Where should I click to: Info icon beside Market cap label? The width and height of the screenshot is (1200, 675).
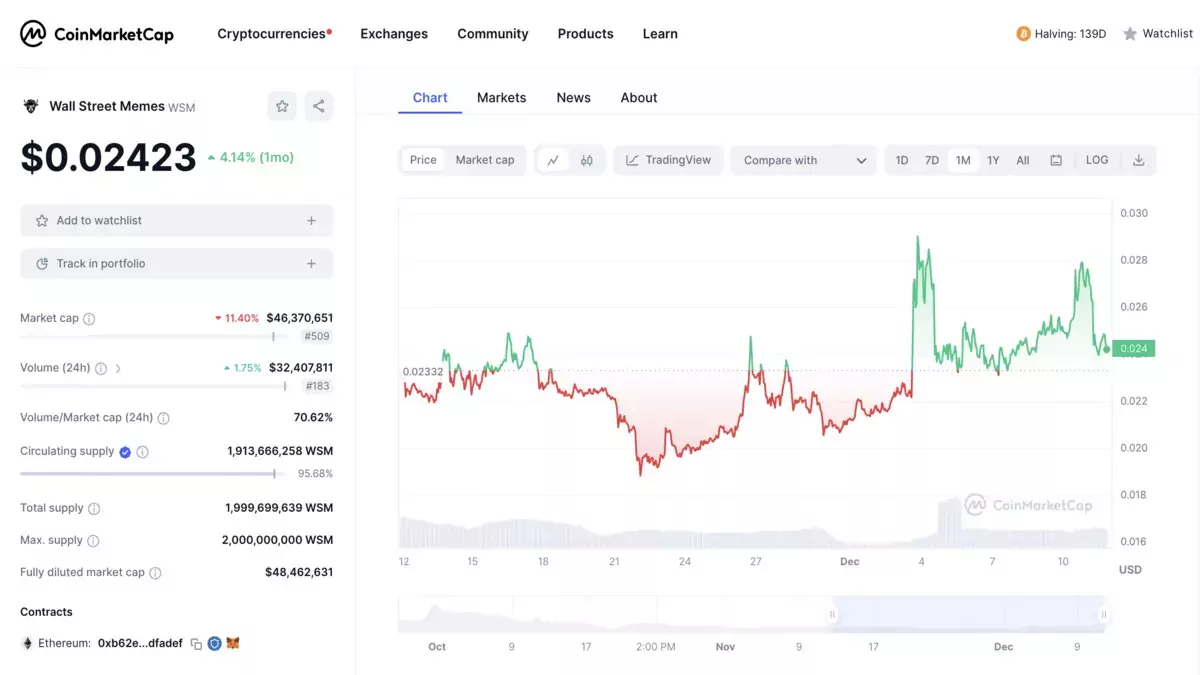pos(89,319)
